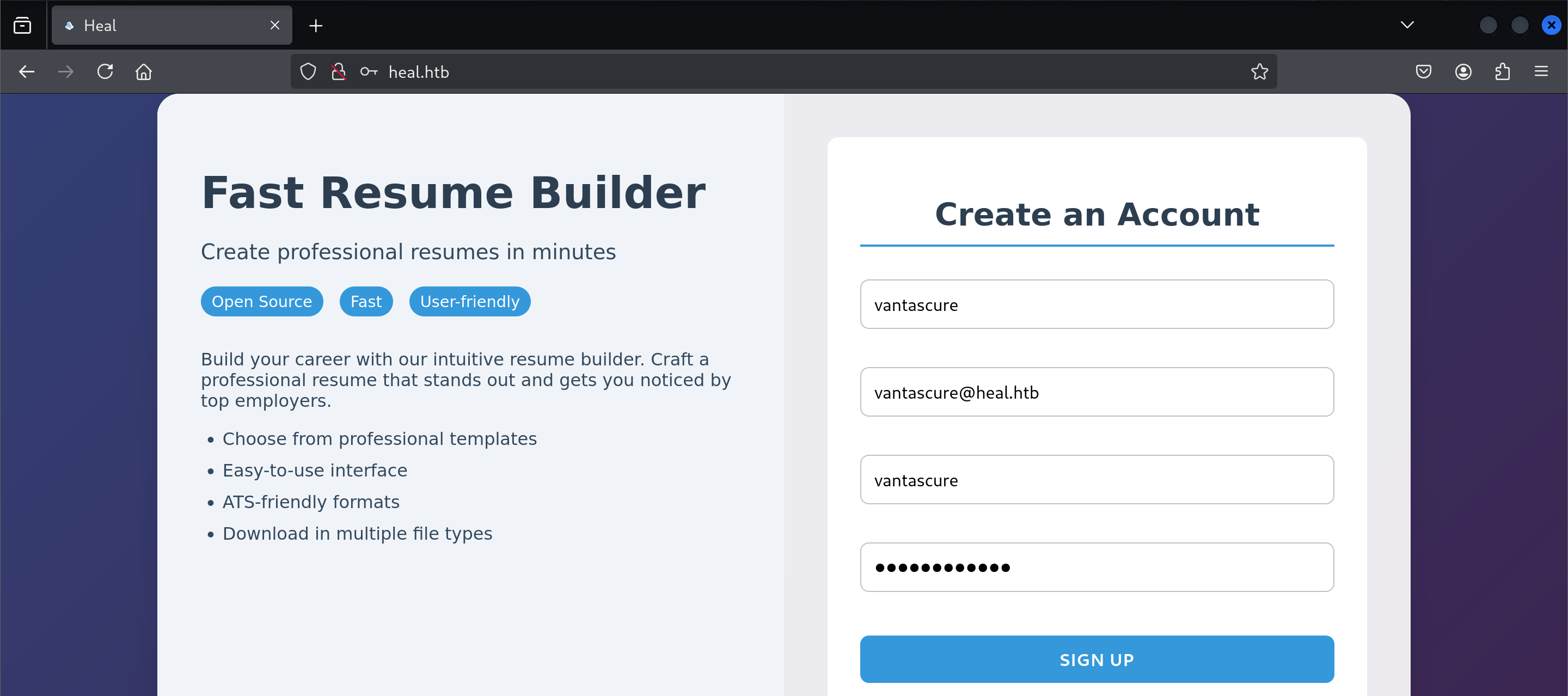
Task: Click the browser back arrow
Action: pos(27,72)
